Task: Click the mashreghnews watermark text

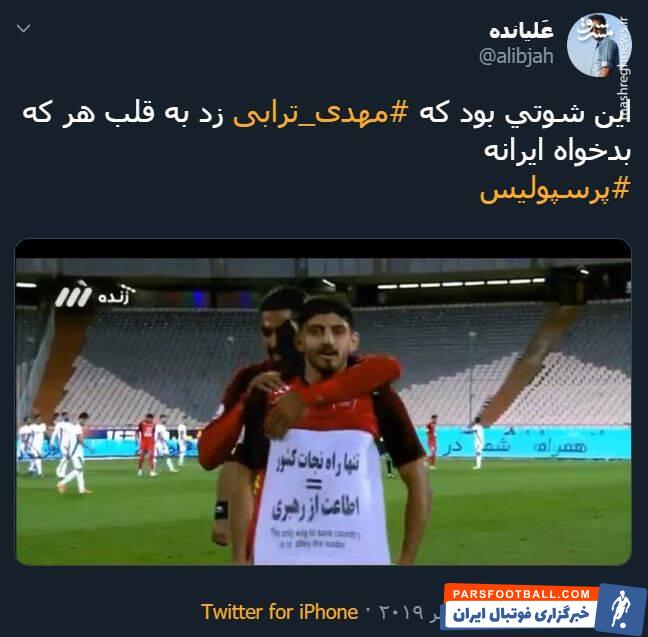Action: pos(624,68)
